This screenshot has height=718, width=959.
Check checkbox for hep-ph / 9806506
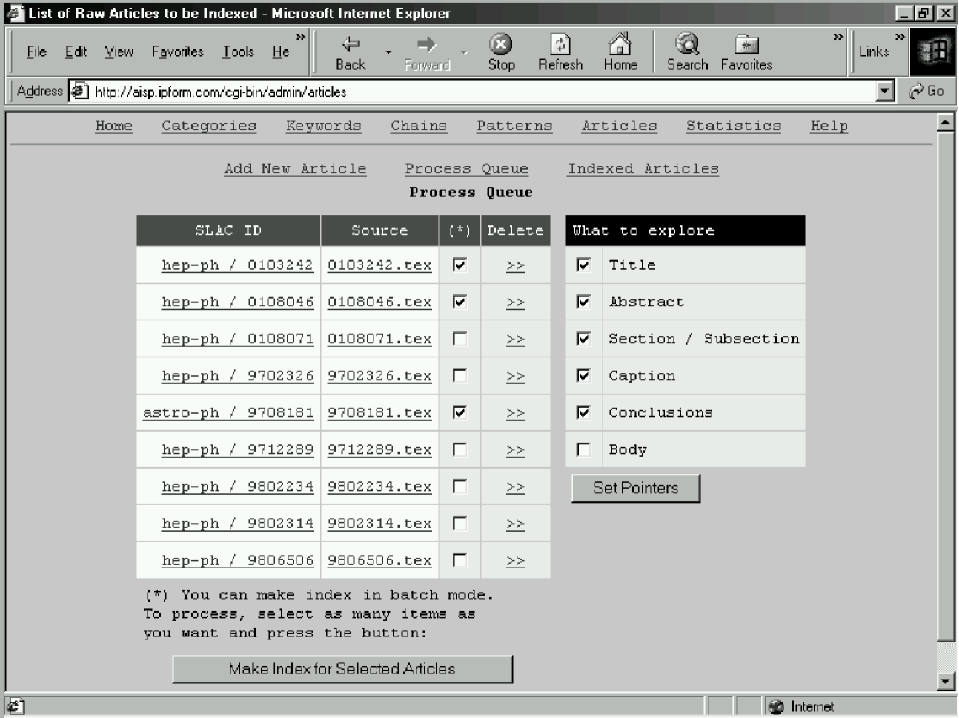[460, 560]
